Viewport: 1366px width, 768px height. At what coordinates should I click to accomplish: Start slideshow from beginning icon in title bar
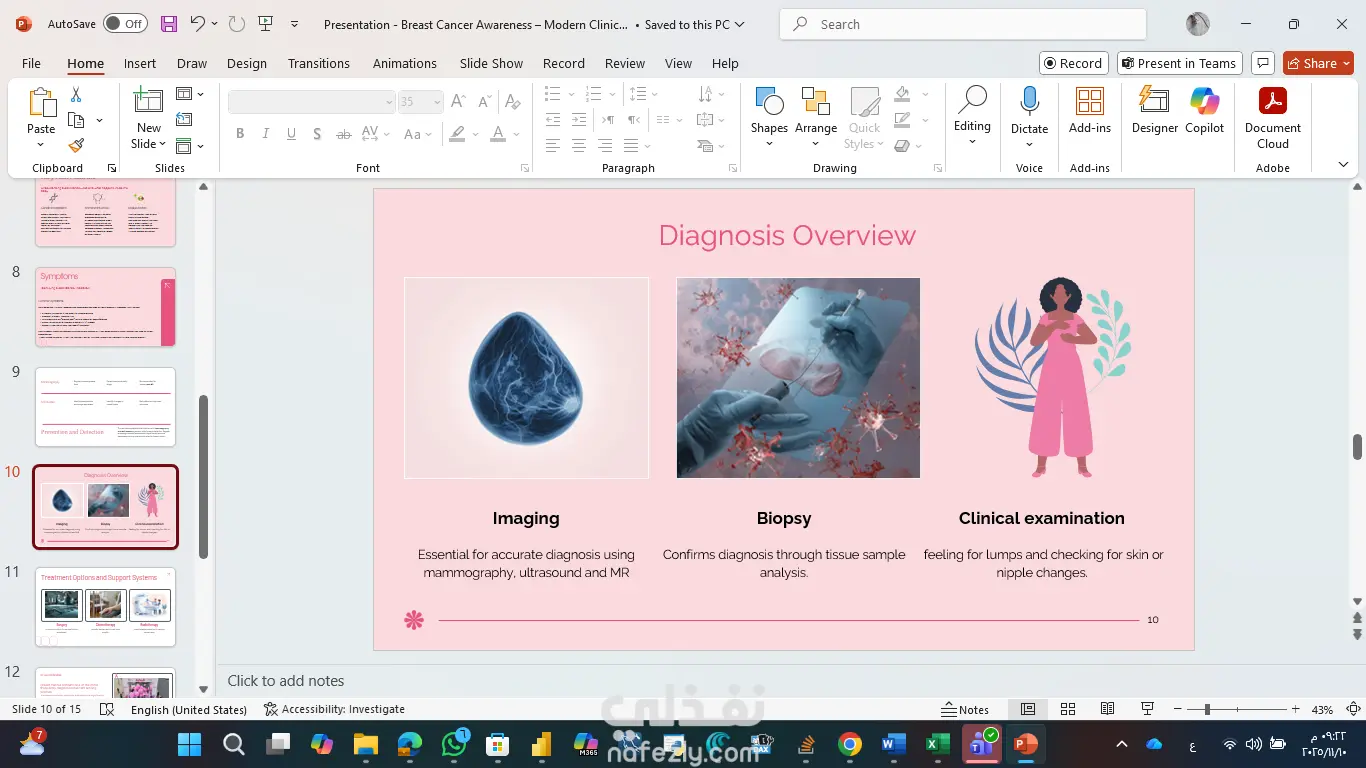265,24
